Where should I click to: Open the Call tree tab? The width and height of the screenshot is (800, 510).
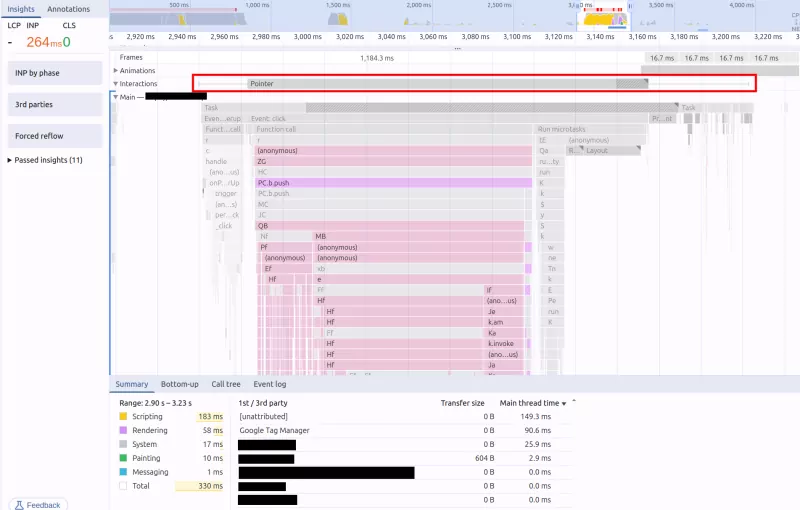pyautogui.click(x=225, y=384)
